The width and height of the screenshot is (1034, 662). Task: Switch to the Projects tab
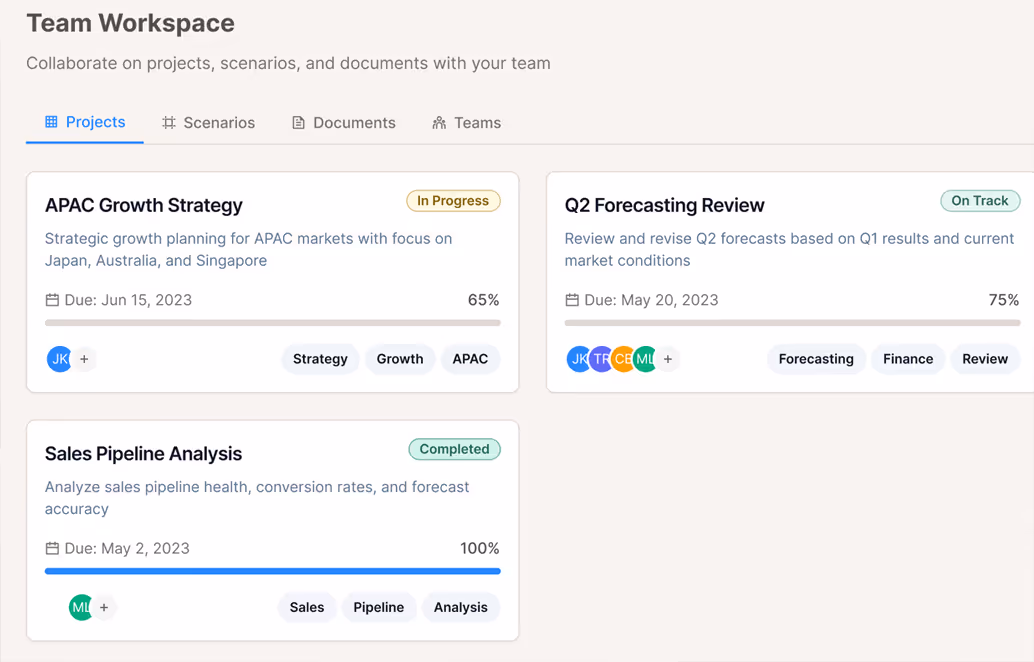[85, 122]
